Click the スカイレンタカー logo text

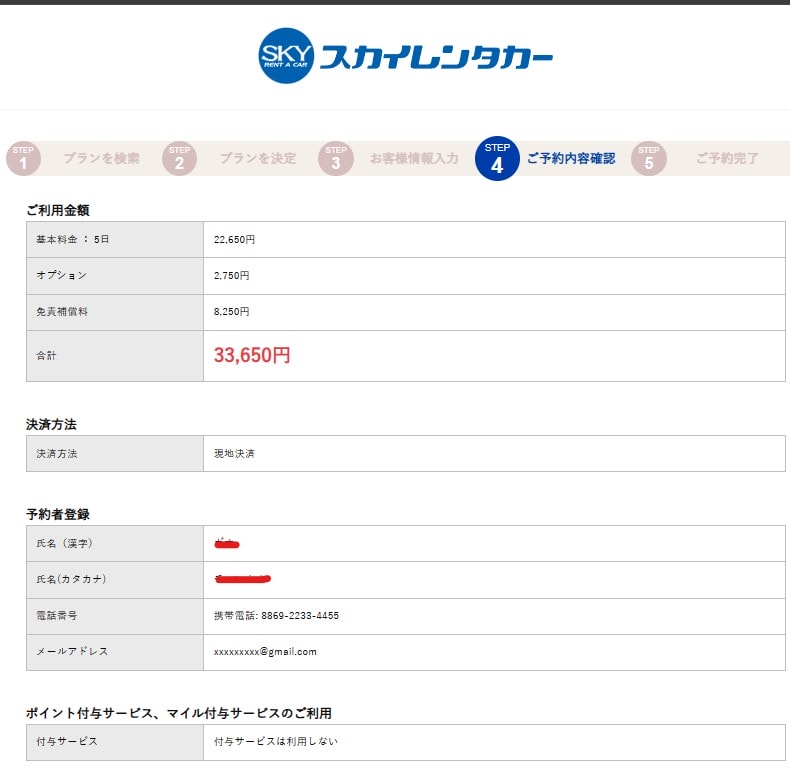(x=435, y=58)
